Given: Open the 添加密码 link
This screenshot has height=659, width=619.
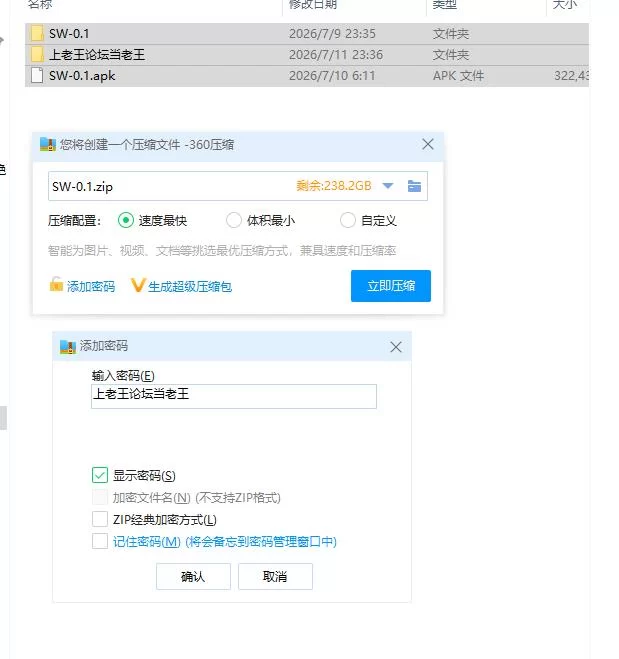Looking at the screenshot, I should click(x=91, y=287).
